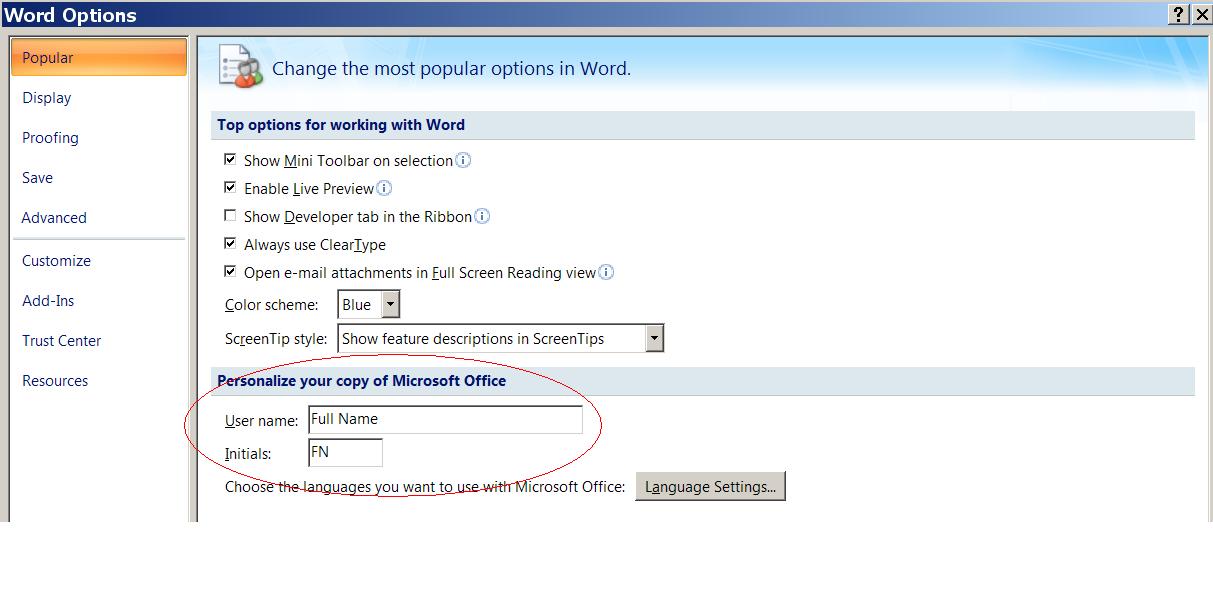Select the Popular category
The width and height of the screenshot is (1213, 600).
tap(99, 58)
